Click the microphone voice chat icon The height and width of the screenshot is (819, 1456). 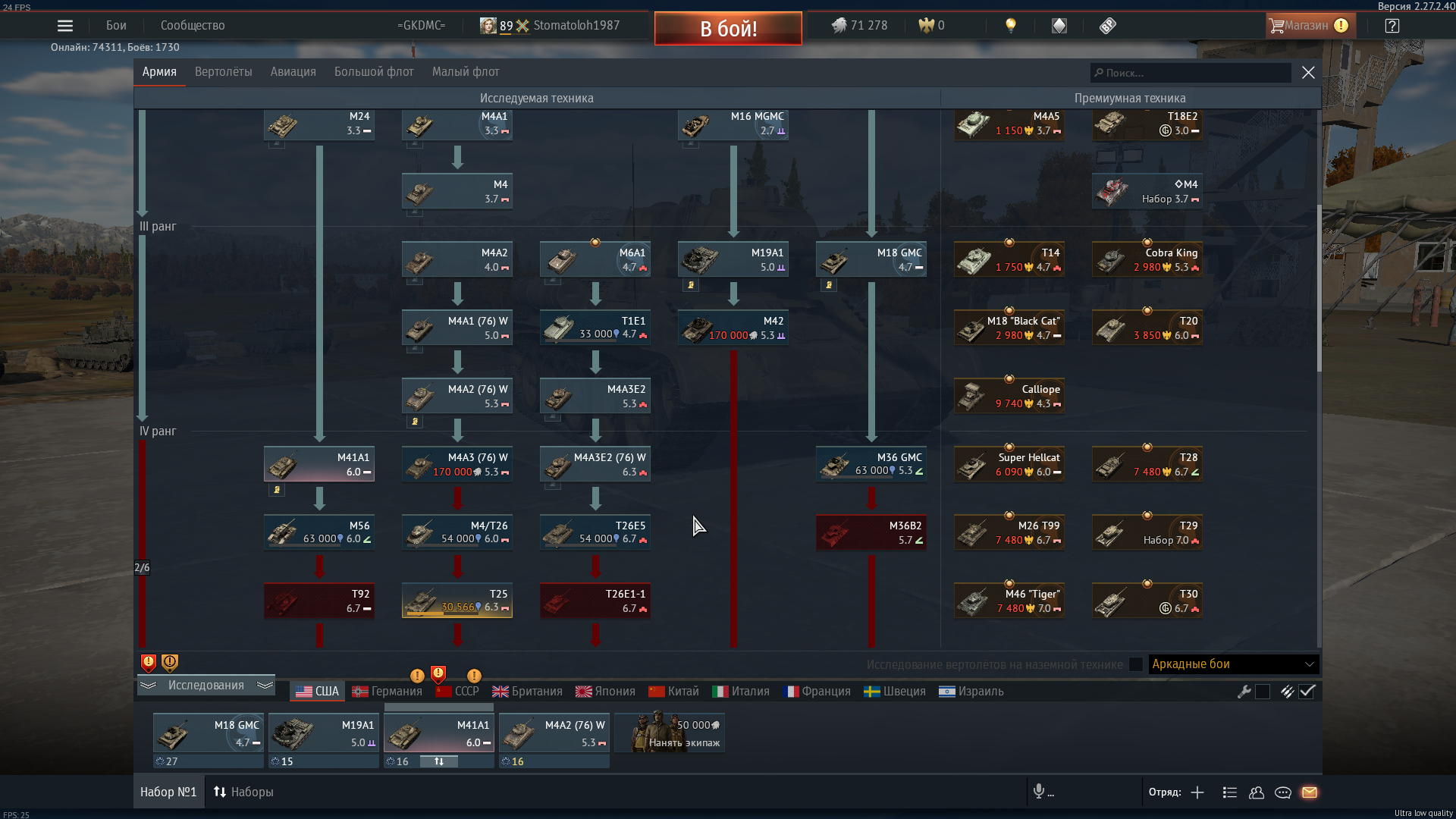1039,792
